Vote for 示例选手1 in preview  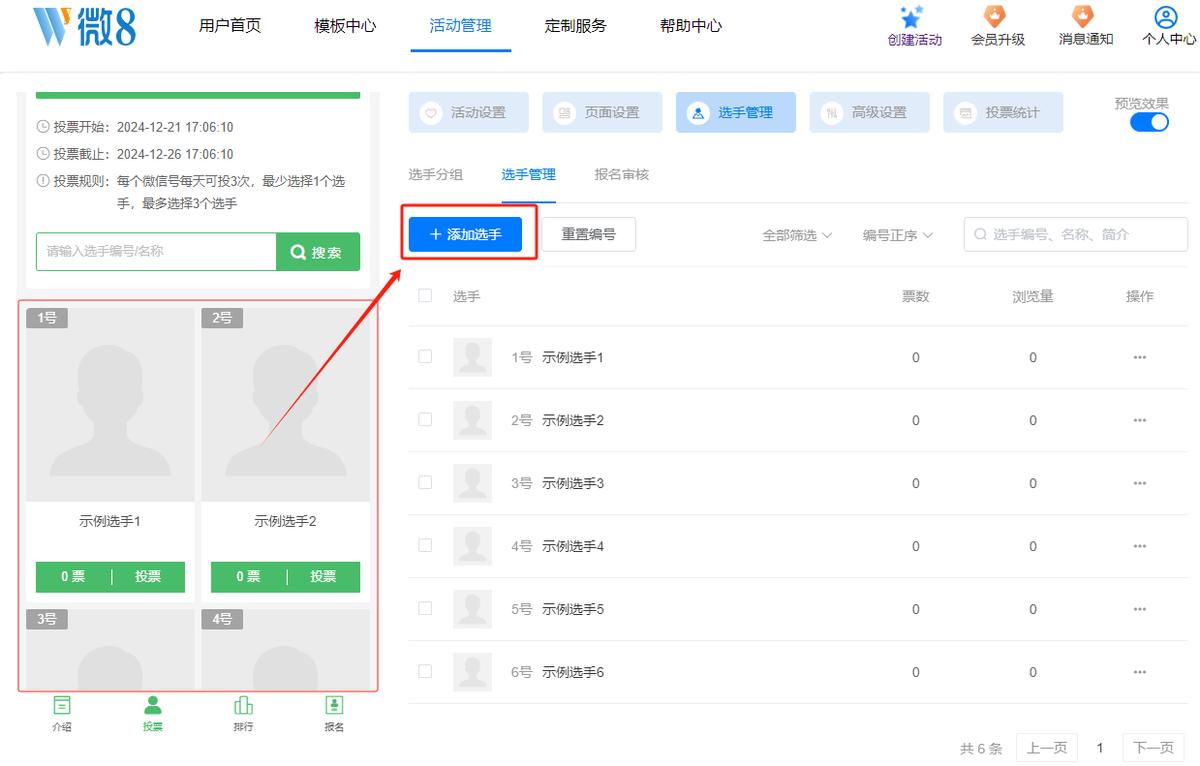click(148, 577)
